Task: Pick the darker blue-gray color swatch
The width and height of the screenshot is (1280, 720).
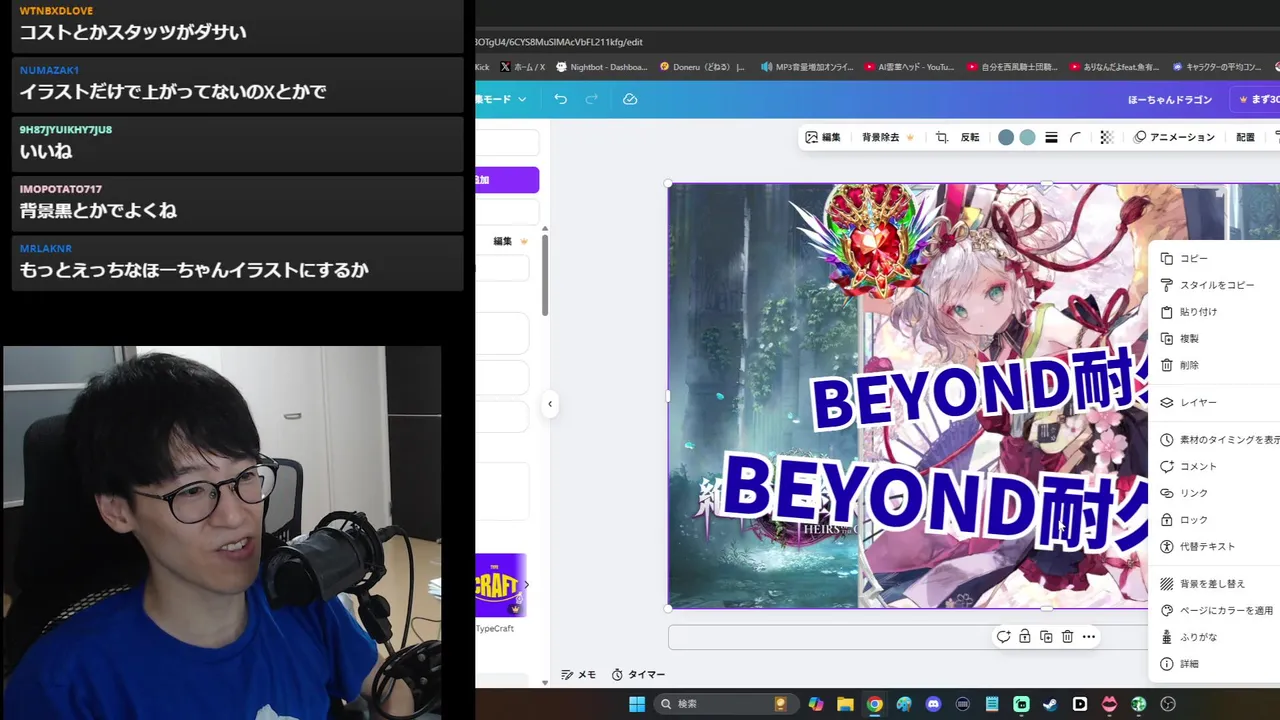Action: click(1006, 137)
